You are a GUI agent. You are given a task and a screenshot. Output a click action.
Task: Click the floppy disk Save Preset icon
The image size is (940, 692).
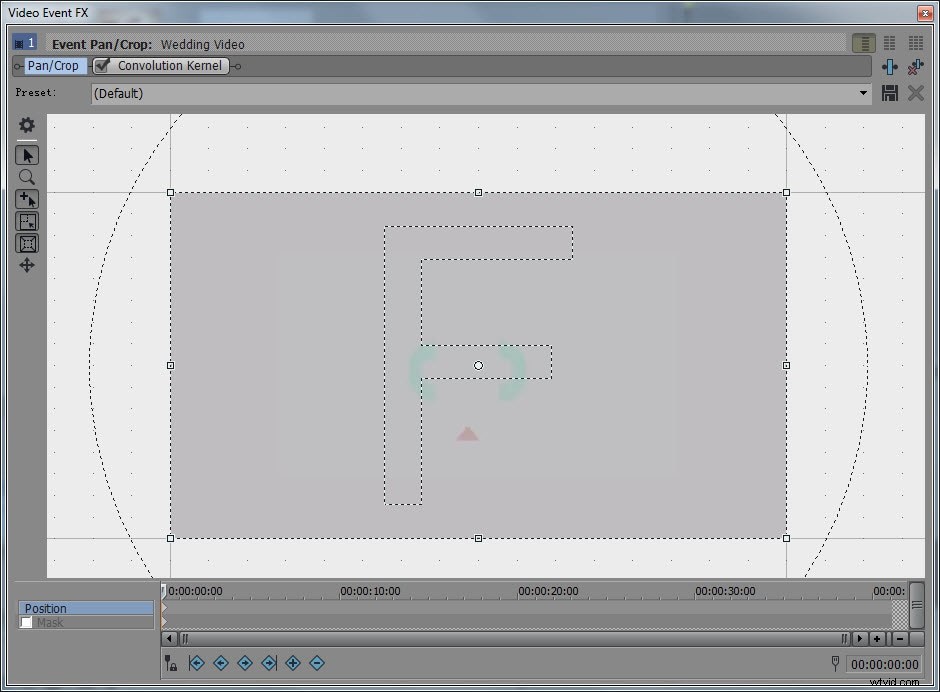(x=889, y=93)
